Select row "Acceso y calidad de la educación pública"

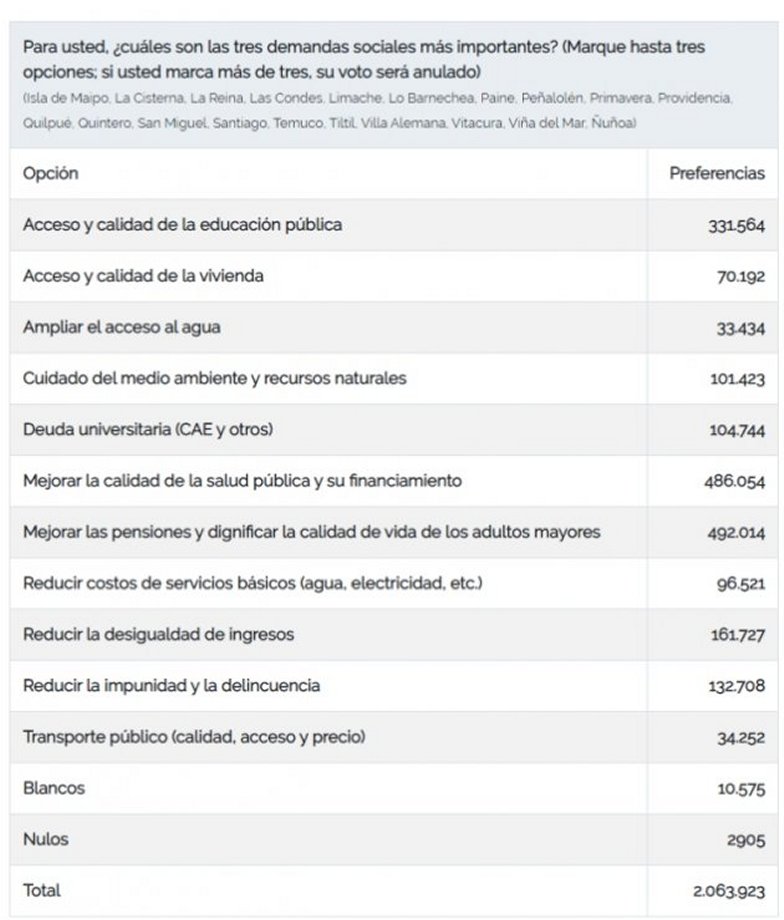pos(182,225)
